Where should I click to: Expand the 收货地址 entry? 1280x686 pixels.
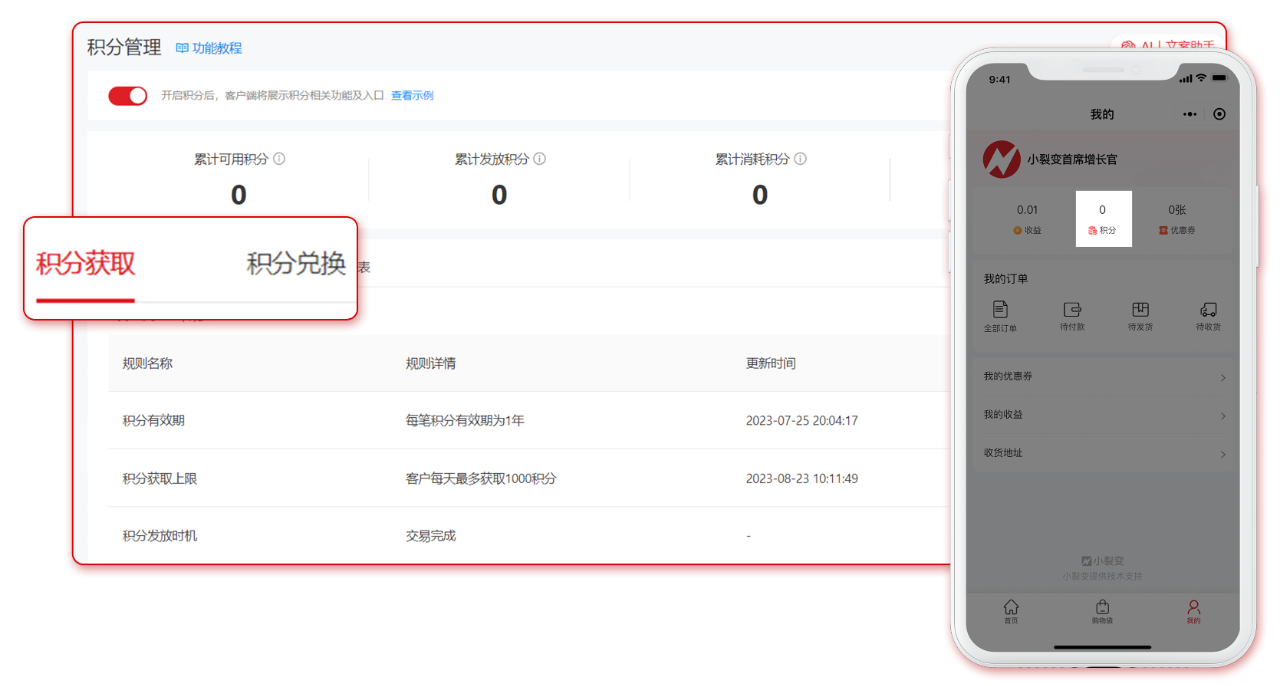[x=1222, y=453]
